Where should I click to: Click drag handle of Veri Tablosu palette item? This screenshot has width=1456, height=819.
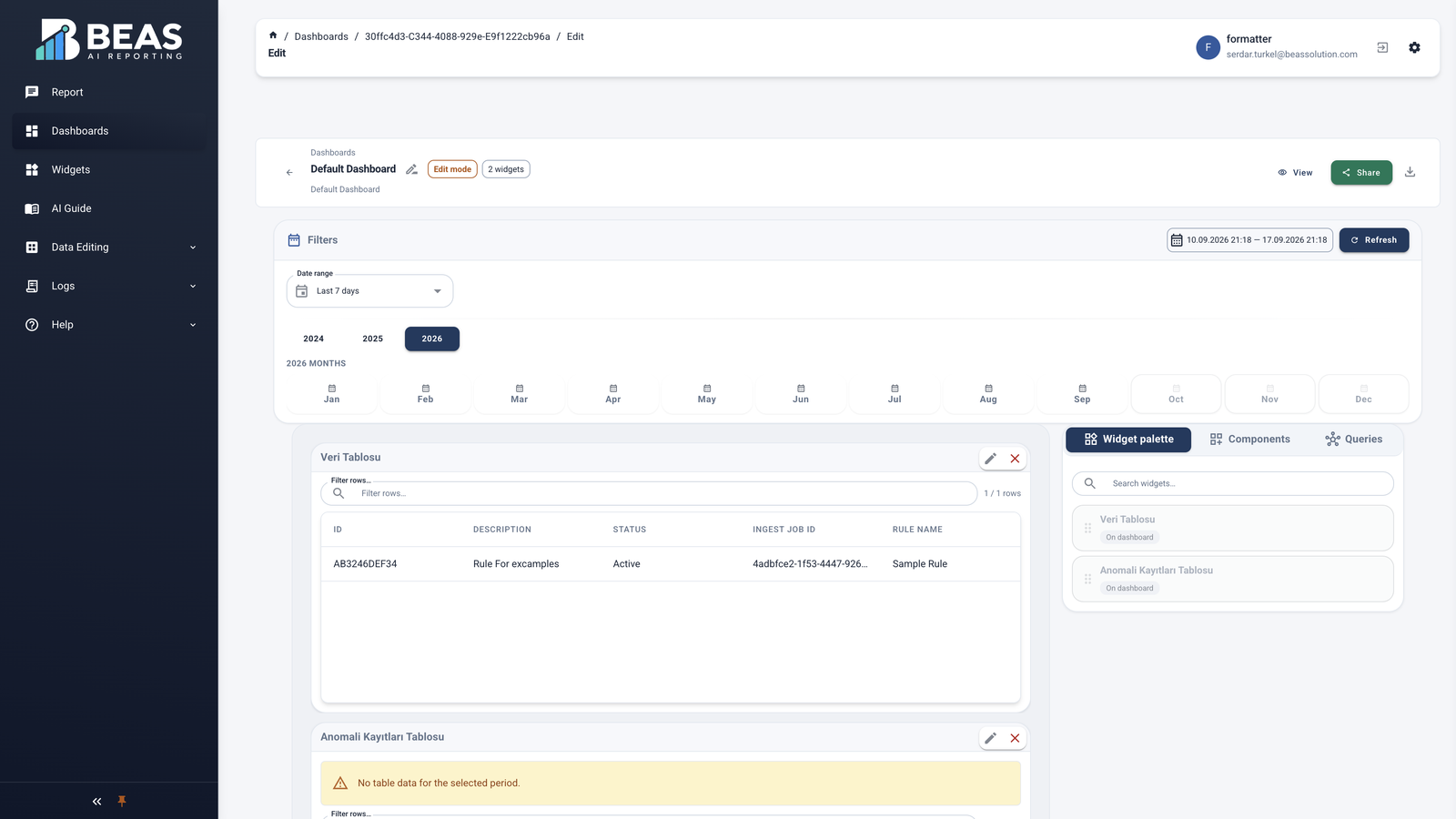point(1087,528)
